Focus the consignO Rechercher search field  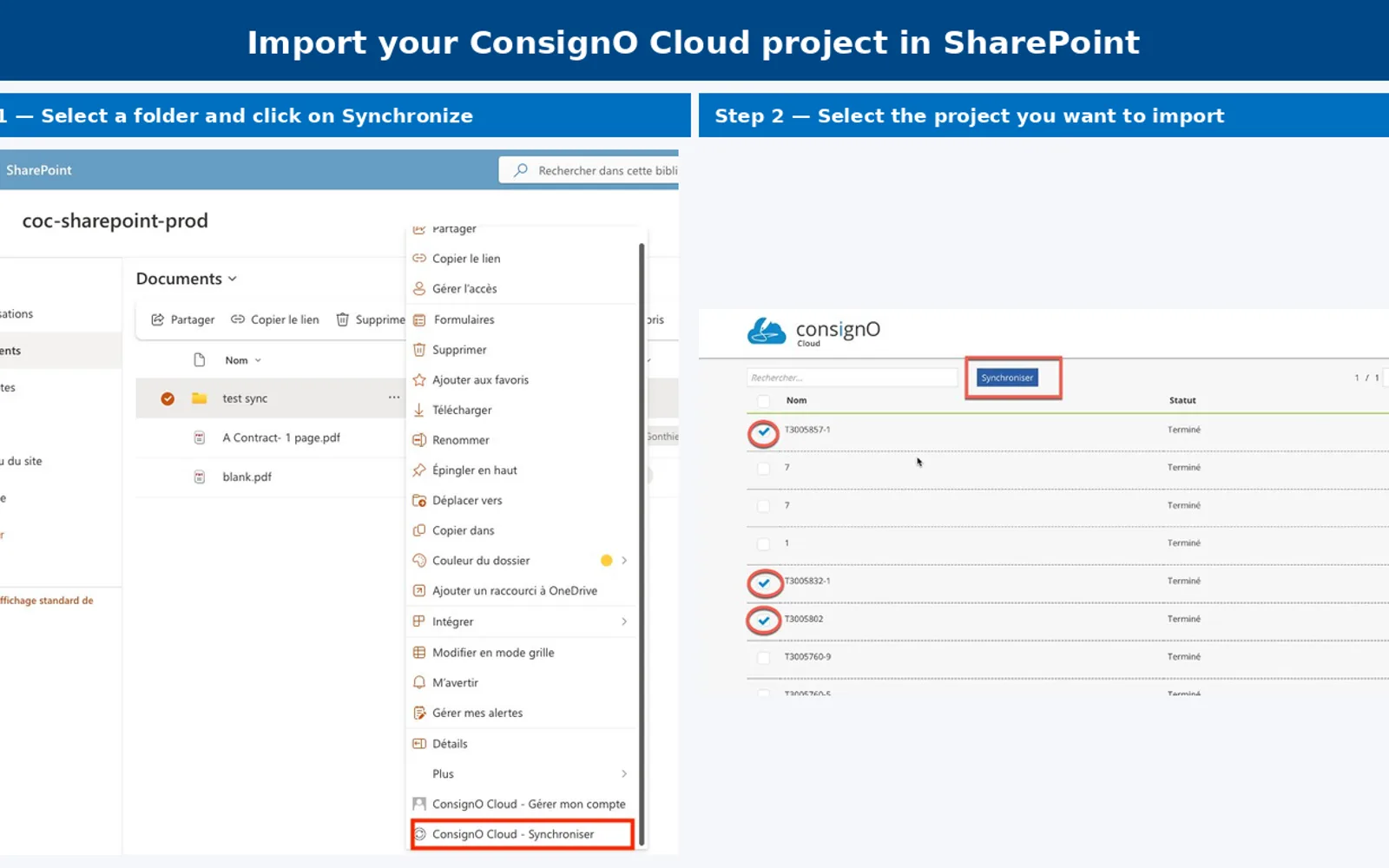coord(852,378)
